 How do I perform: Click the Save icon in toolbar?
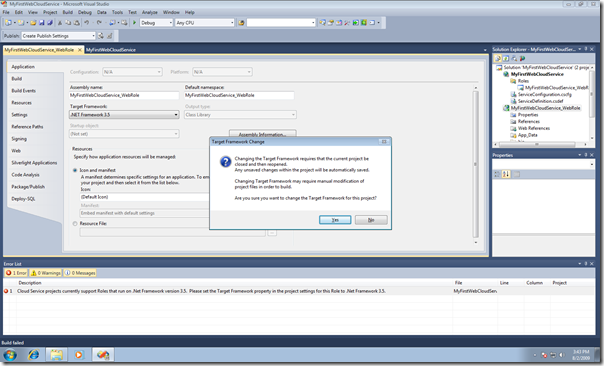[42, 23]
